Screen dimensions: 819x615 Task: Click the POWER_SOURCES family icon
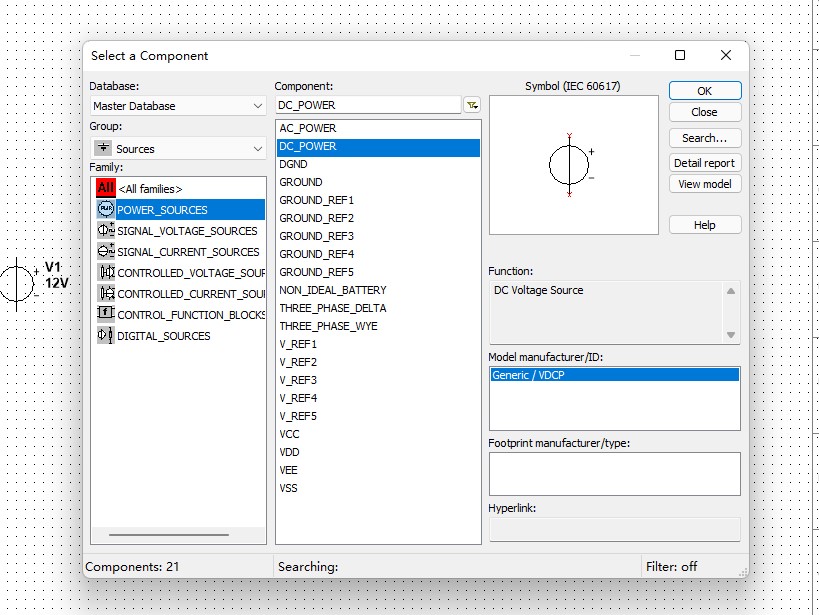pyautogui.click(x=106, y=209)
